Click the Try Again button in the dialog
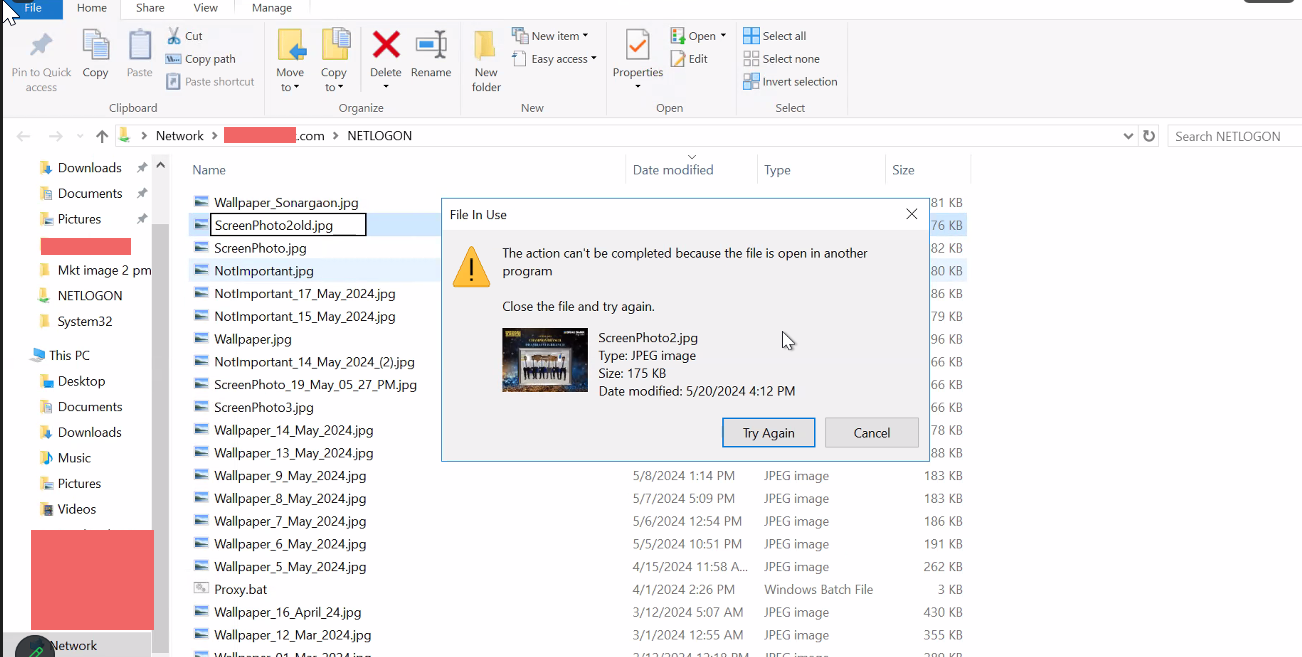Viewport: 1302px width, 657px height. point(768,432)
